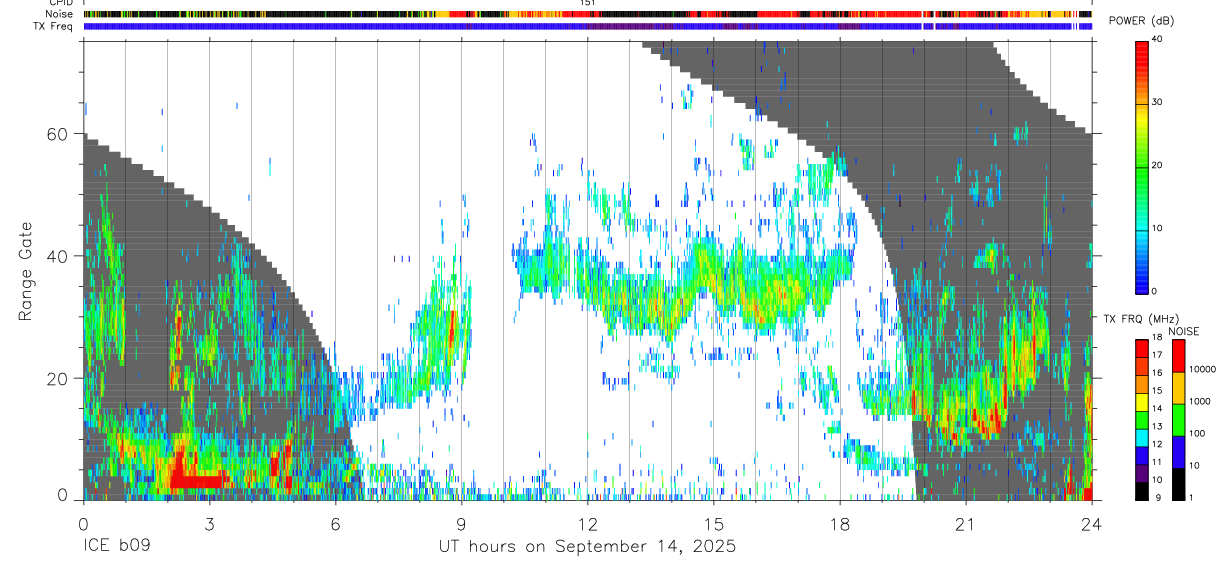The width and height of the screenshot is (1228, 567).
Task: Click the blue TX frequency strip above the plot
Action: pos(588,26)
